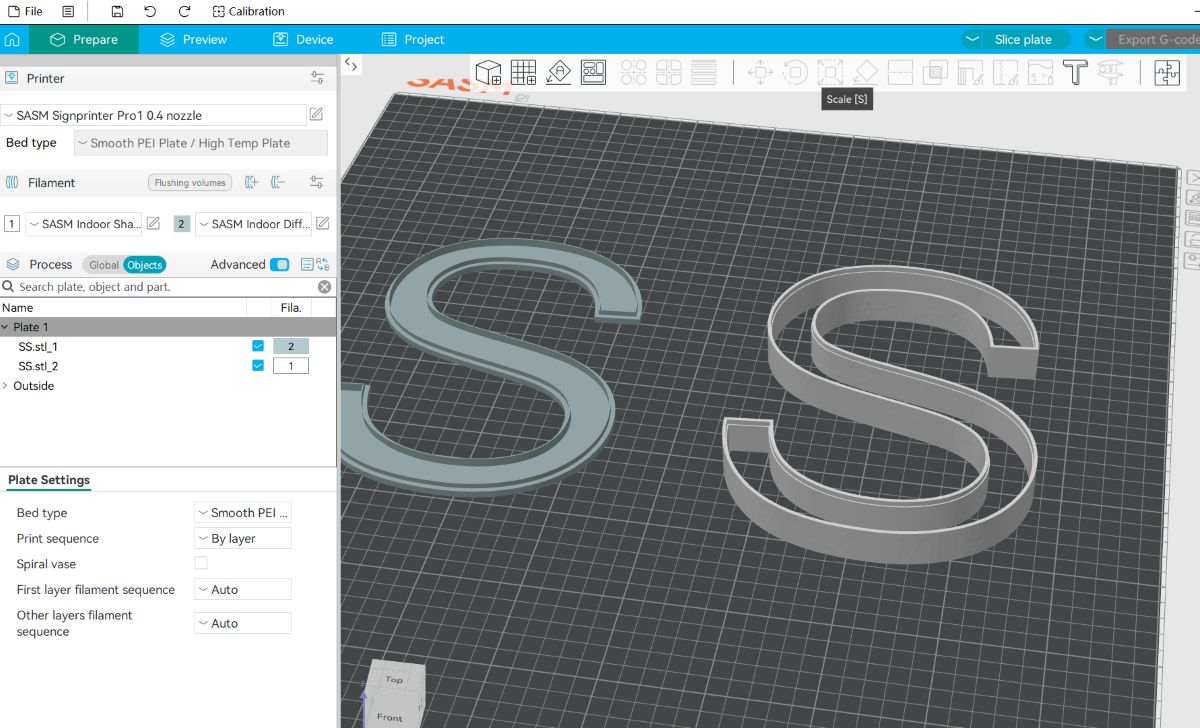Viewport: 1200px width, 728px height.
Task: Uncheck the SS.stl_1 printable checkbox
Action: coord(258,346)
